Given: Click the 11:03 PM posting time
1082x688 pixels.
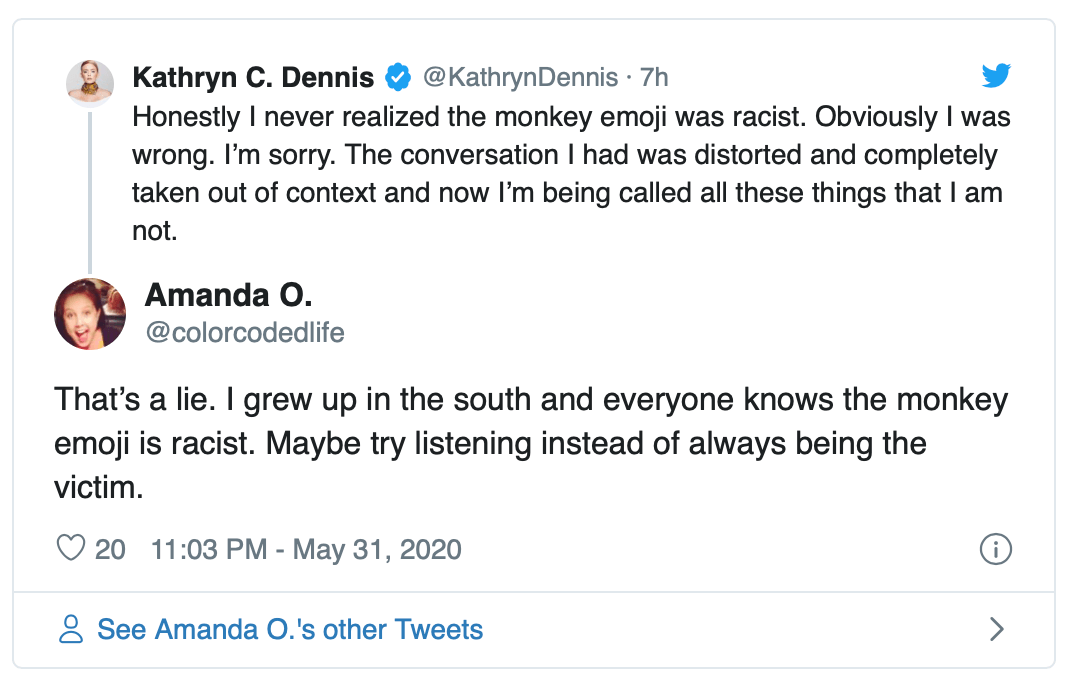Looking at the screenshot, I should click(209, 549).
